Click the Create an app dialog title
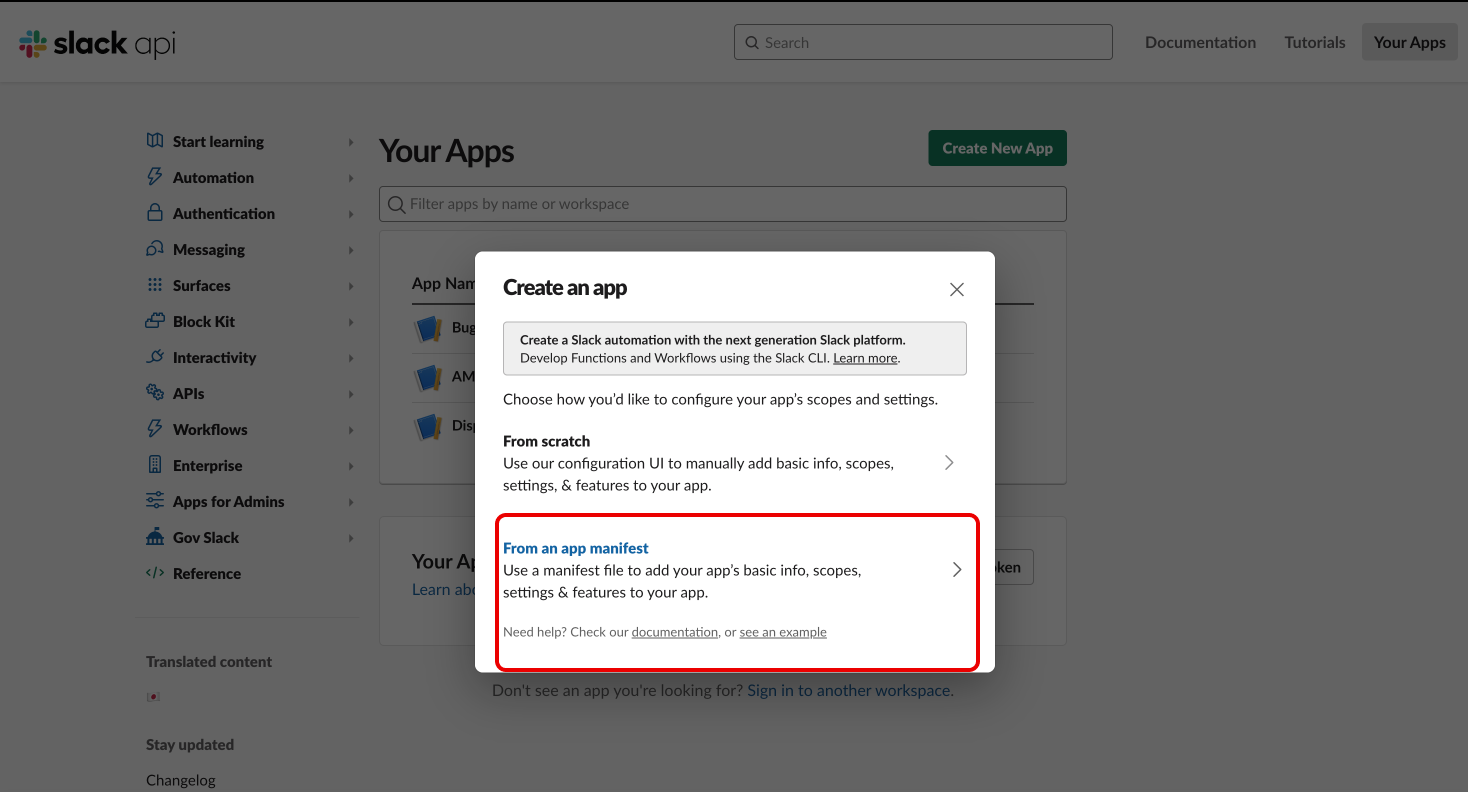The width and height of the screenshot is (1468, 792). 565,288
